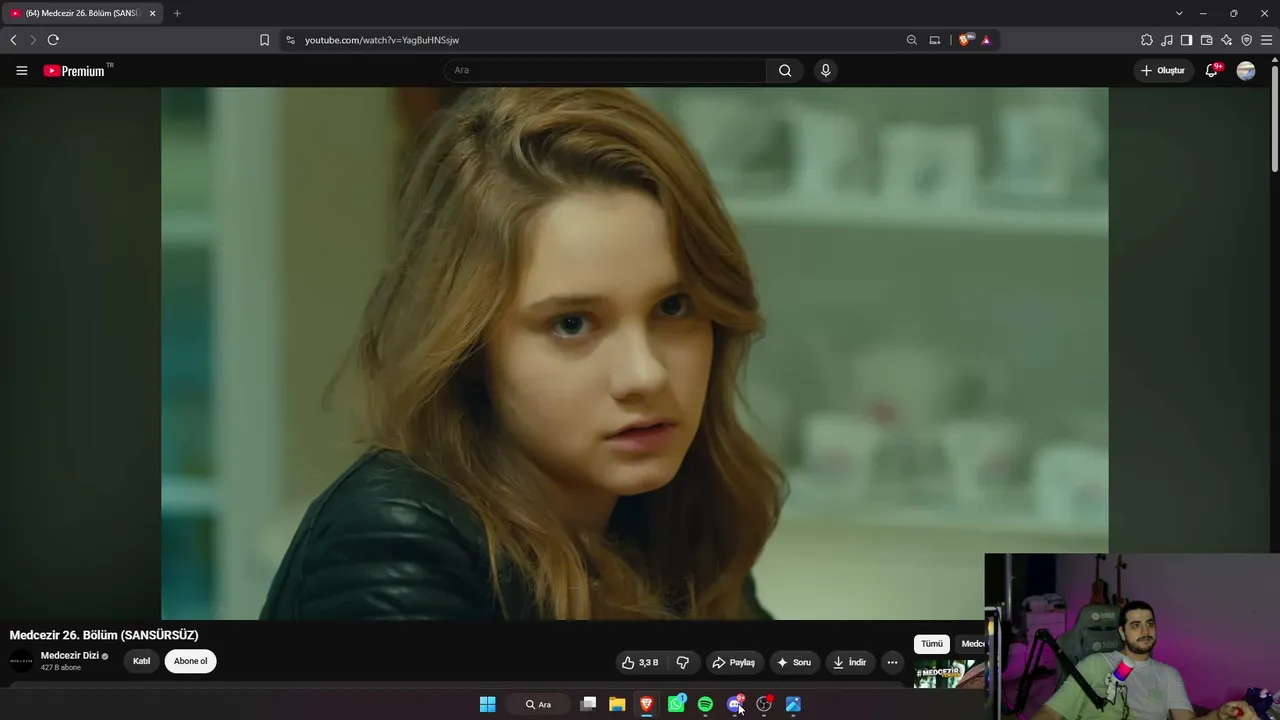Image resolution: width=1280 pixels, height=720 pixels.
Task: Click the install app icon in address bar
Action: (935, 40)
